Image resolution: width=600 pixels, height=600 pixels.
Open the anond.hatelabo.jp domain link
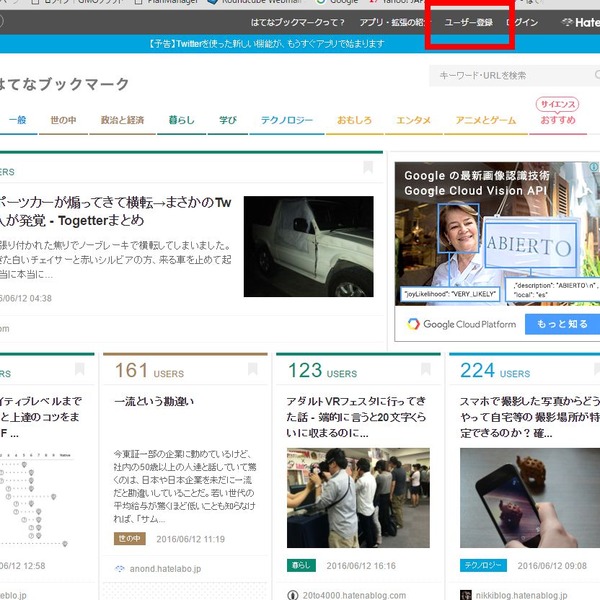point(165,569)
